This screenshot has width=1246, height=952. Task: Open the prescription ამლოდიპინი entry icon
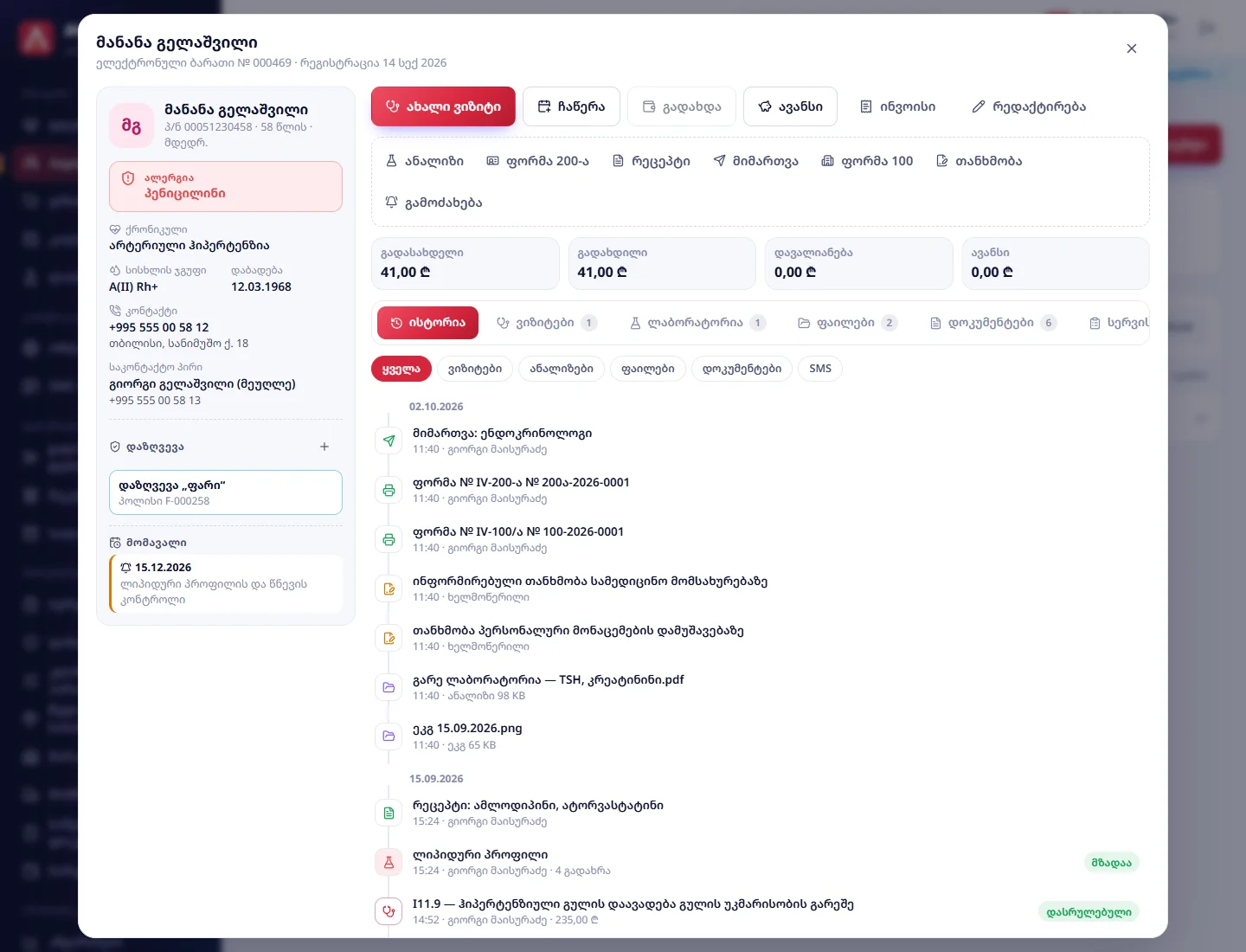point(389,813)
